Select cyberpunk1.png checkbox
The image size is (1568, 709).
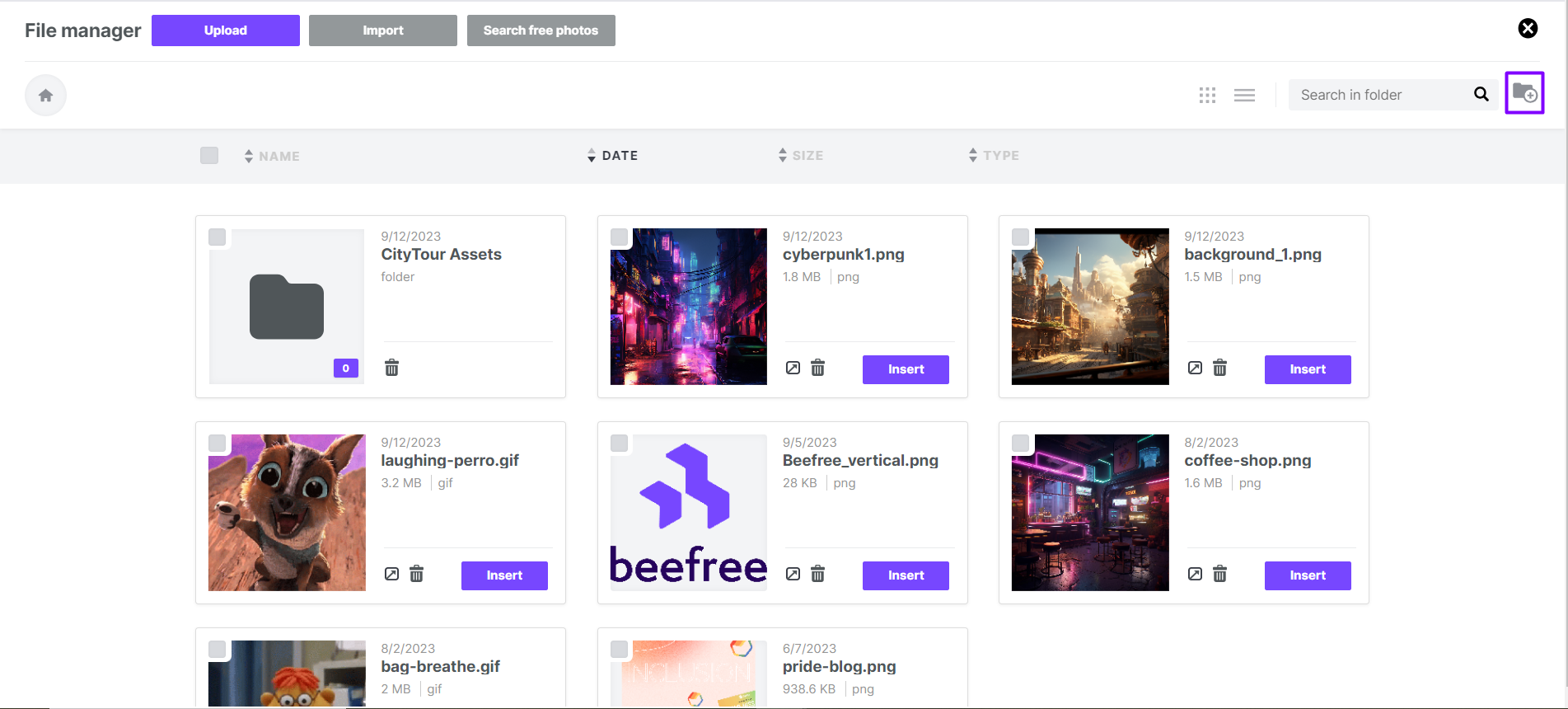(x=620, y=237)
